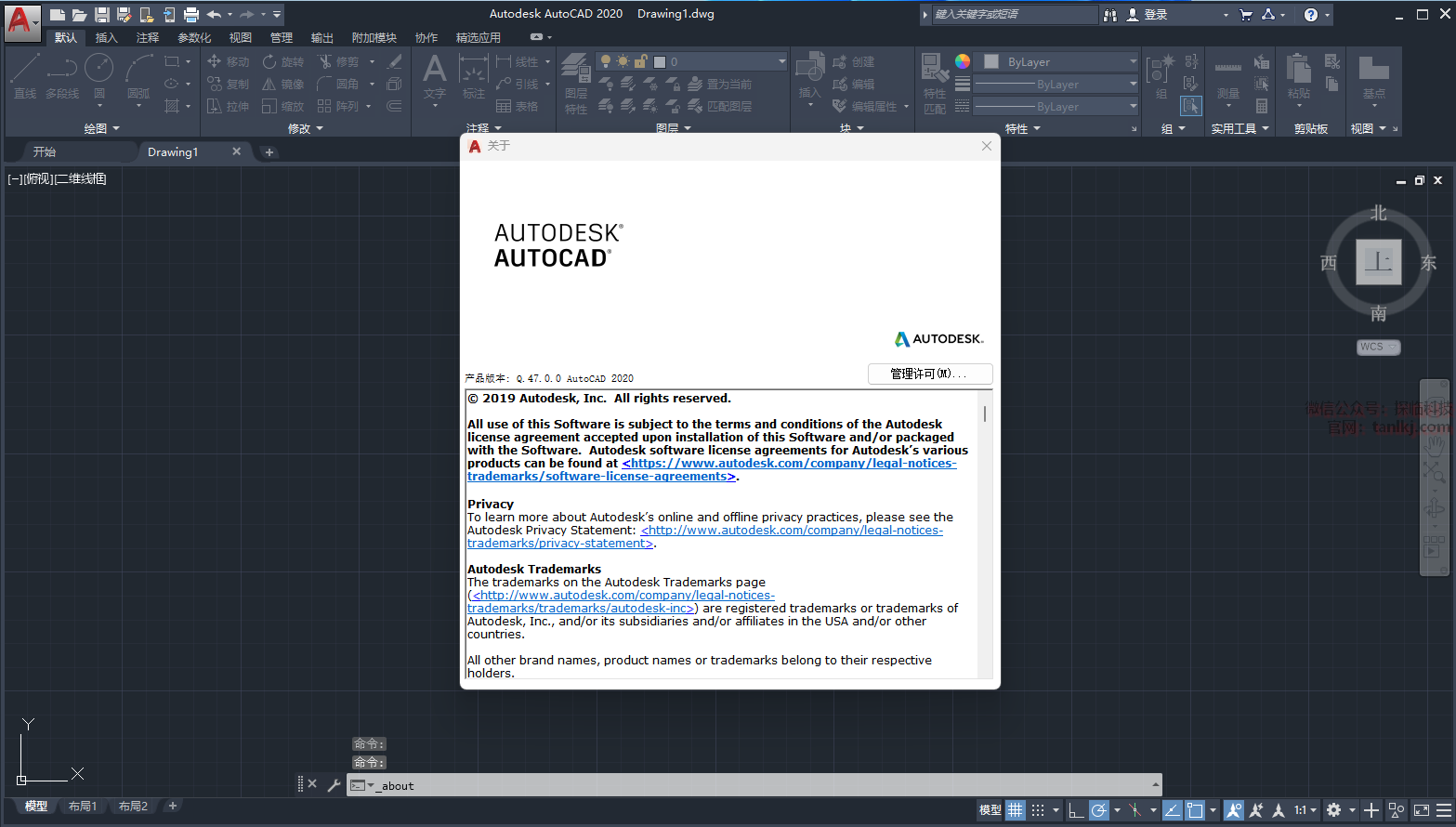Toggle polar tracking in the status bar
Screen dimensions: 1456x827
(1099, 810)
